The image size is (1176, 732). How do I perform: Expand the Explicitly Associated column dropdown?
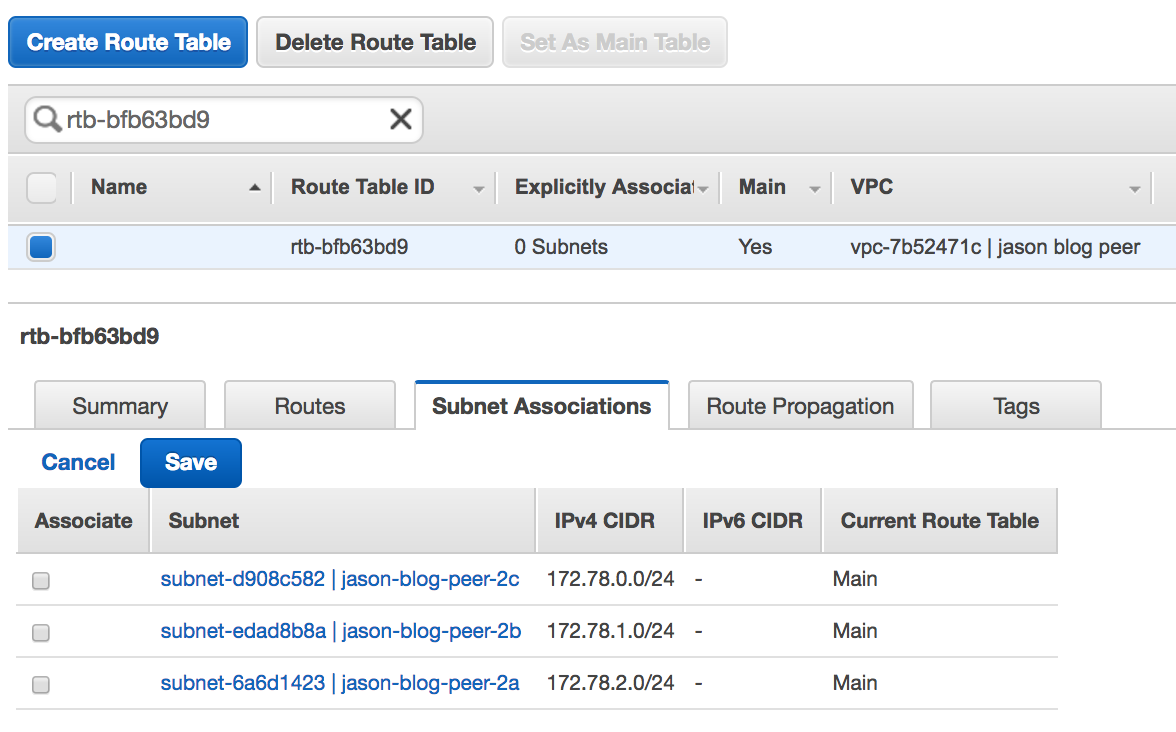703,189
